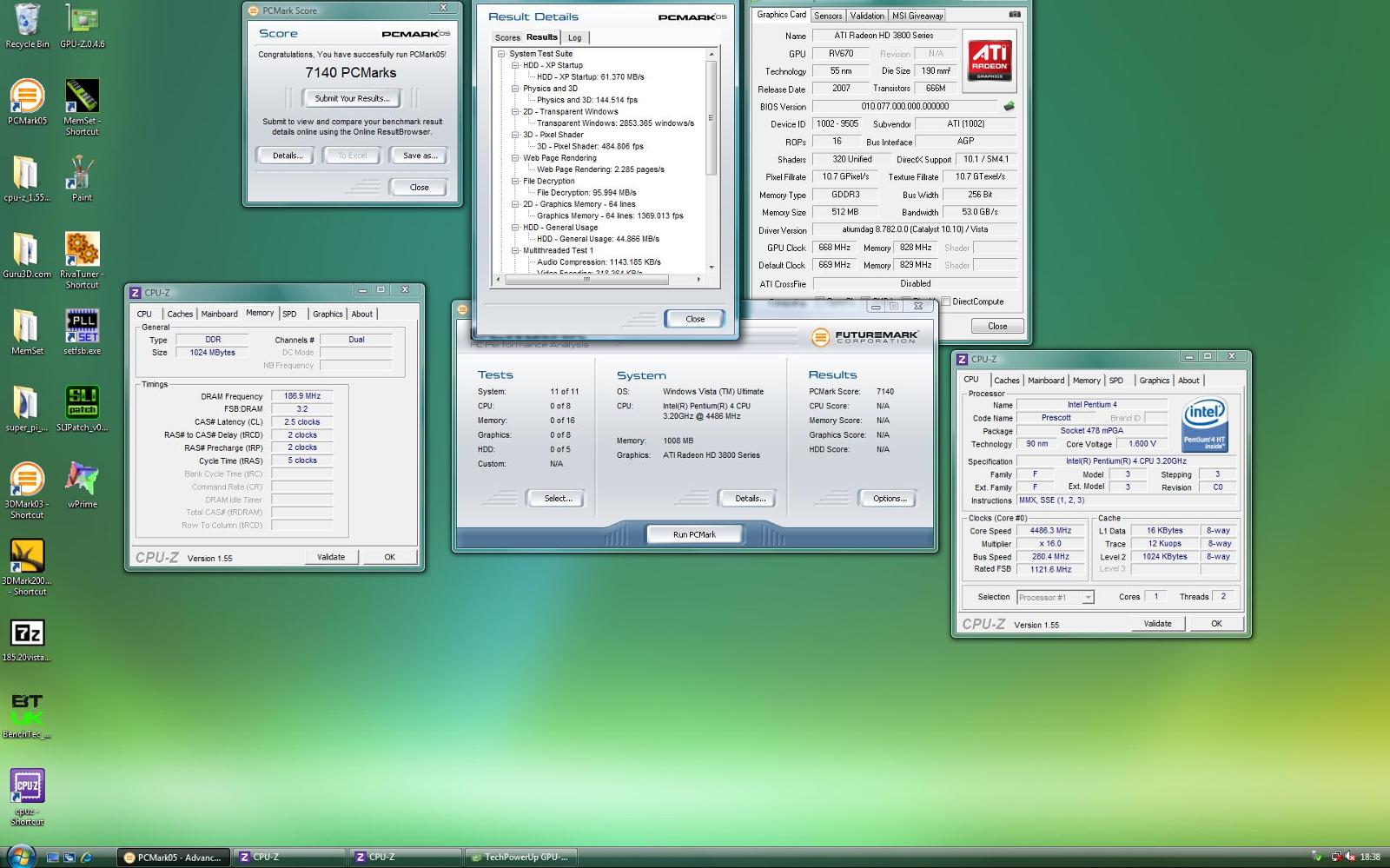Image resolution: width=1390 pixels, height=868 pixels.
Task: Launch the setfsb.exe PLL SET icon
Action: [82, 332]
